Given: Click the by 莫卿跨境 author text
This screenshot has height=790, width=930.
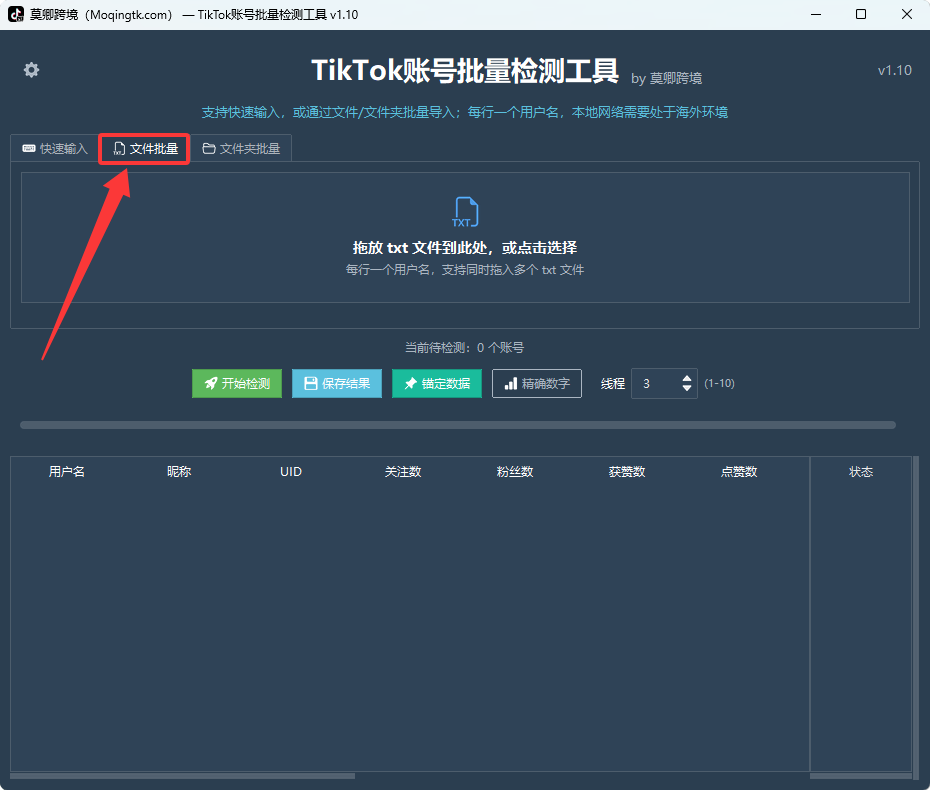Looking at the screenshot, I should (667, 78).
